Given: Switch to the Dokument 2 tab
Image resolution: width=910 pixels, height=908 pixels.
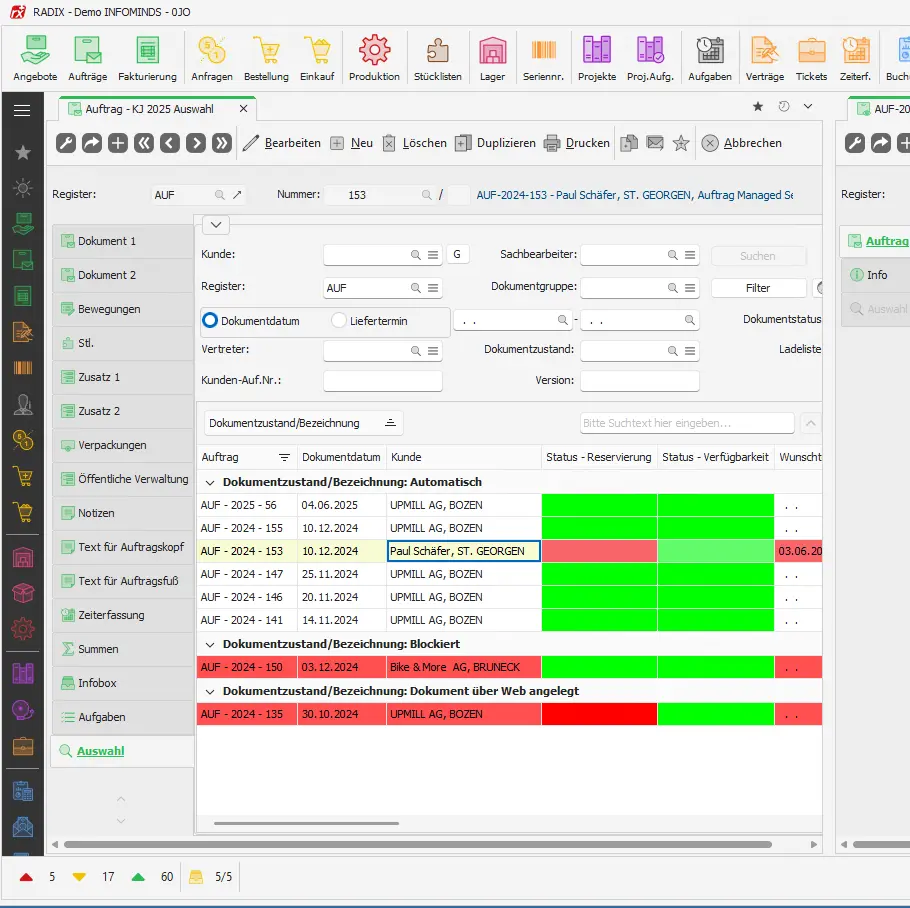Looking at the screenshot, I should [x=123, y=275].
